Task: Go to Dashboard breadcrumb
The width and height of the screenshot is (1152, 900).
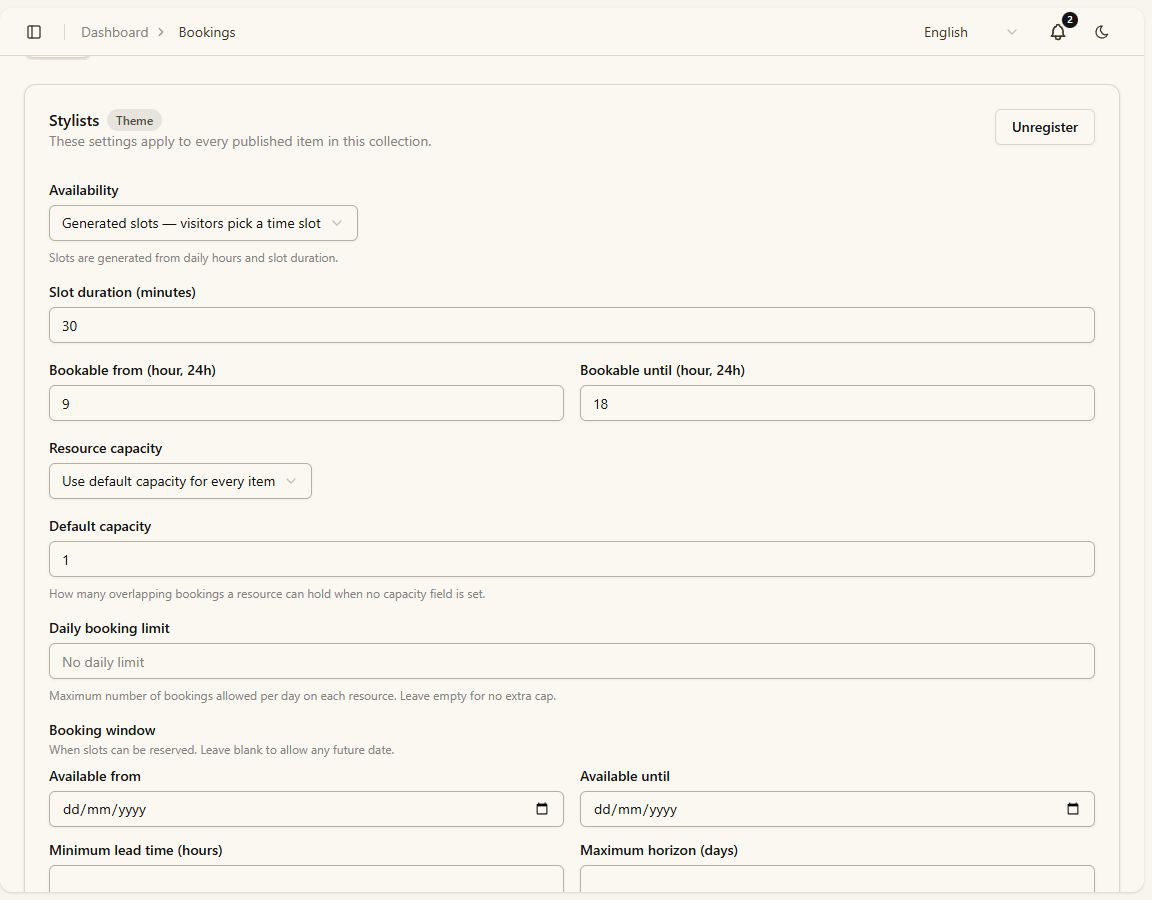Action: [115, 32]
